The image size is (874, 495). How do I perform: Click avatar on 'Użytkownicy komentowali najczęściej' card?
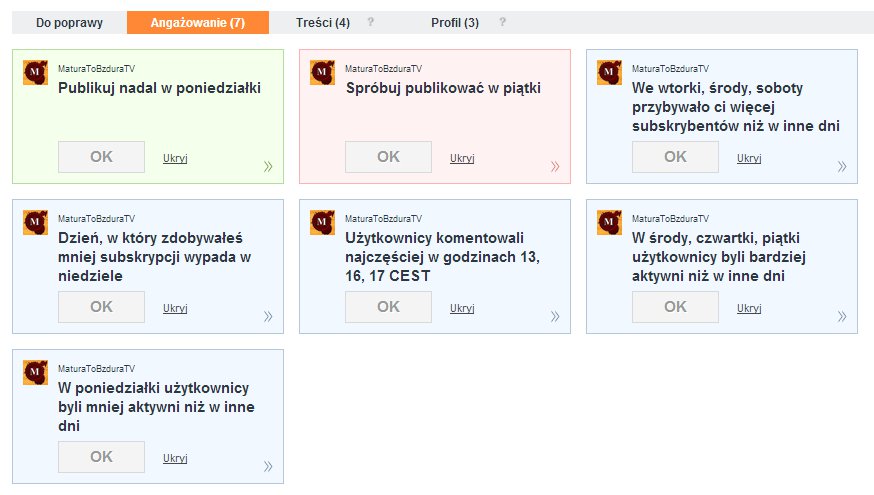(322, 223)
